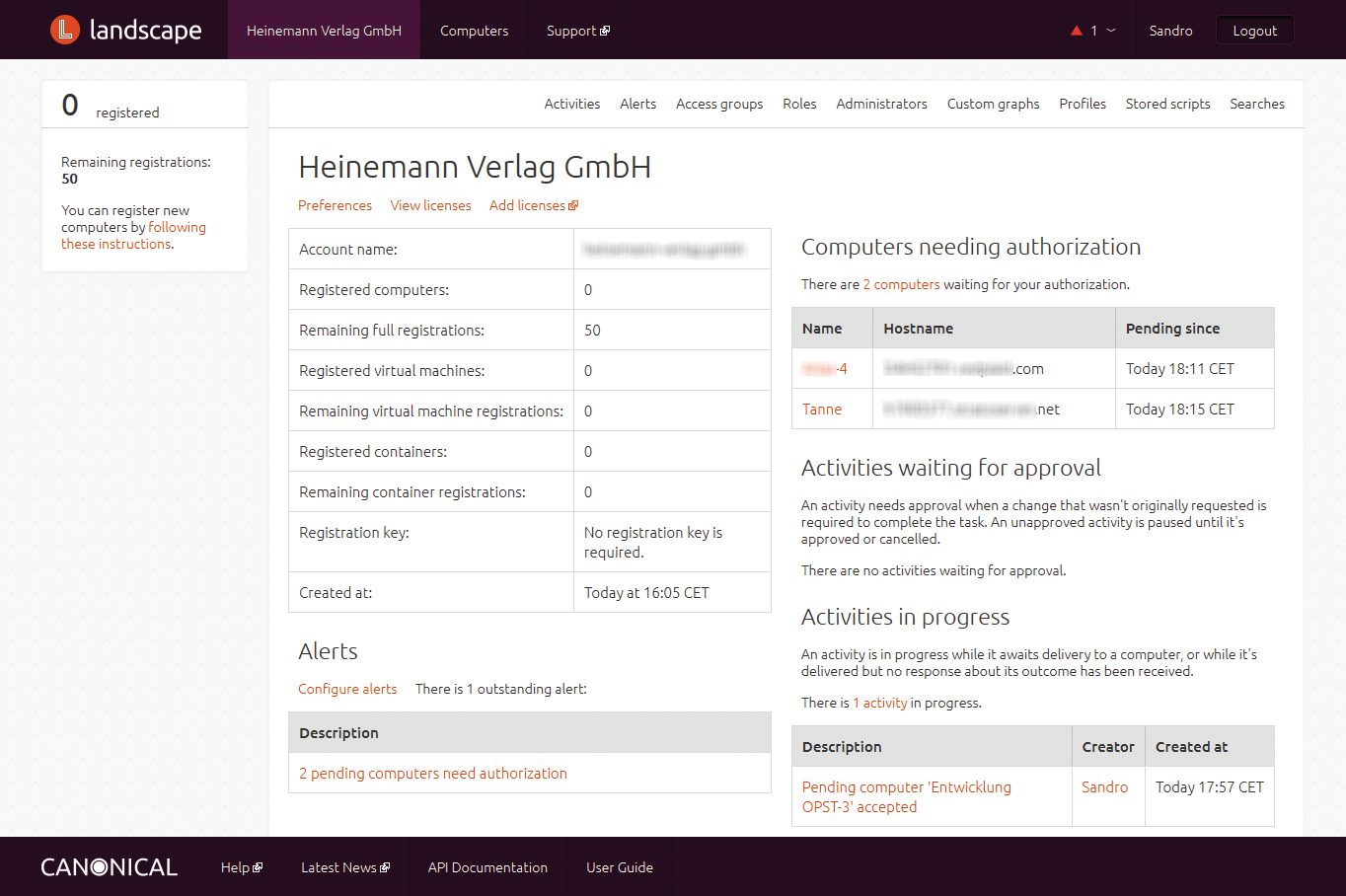The image size is (1346, 896).
Task: Switch to the Computers section
Action: coord(474,31)
